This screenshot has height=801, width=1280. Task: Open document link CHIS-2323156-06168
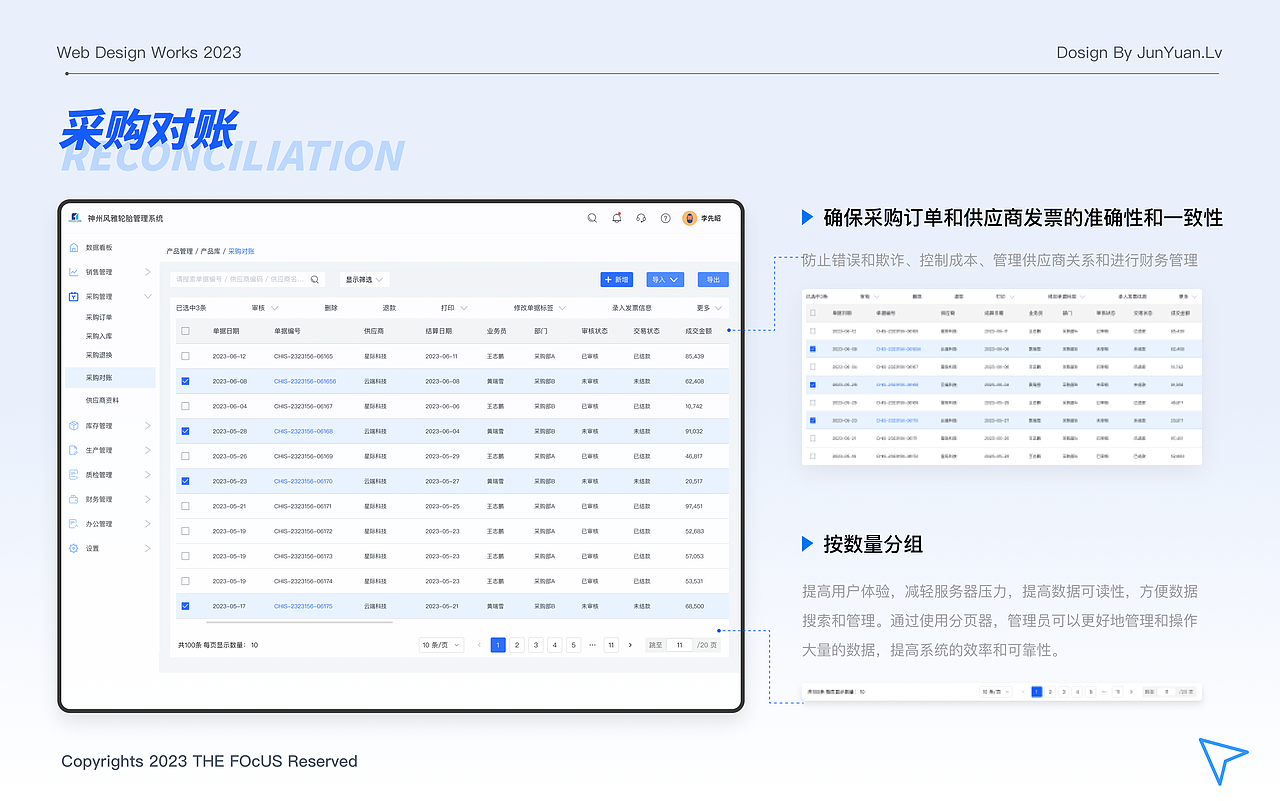point(303,431)
